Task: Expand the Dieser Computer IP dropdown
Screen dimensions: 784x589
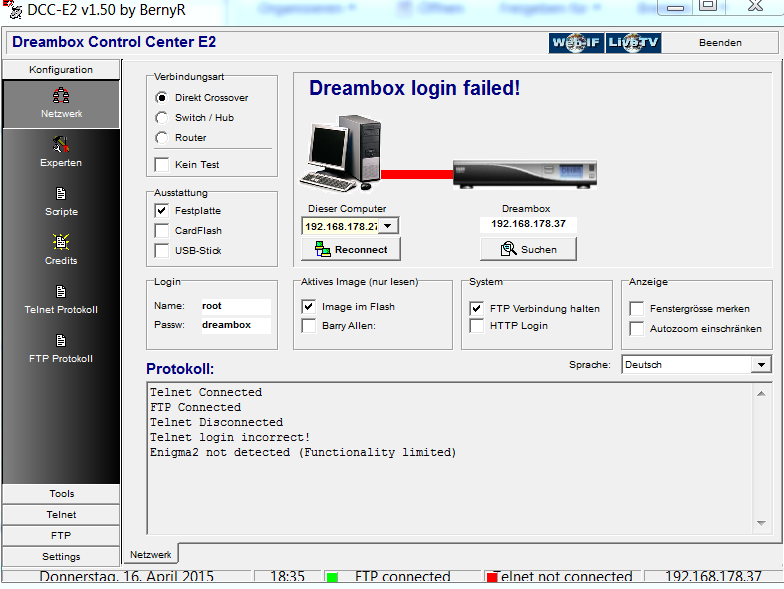Action: coord(388,227)
